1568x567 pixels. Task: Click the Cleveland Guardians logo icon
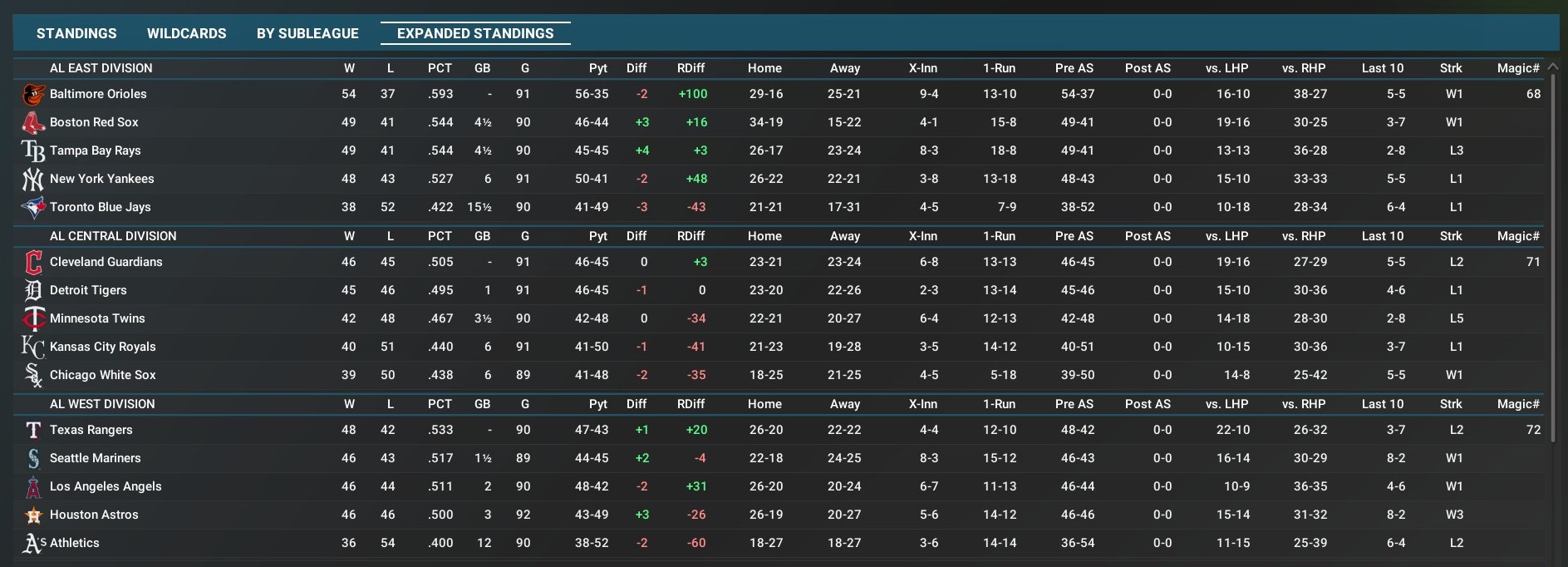[x=33, y=263]
